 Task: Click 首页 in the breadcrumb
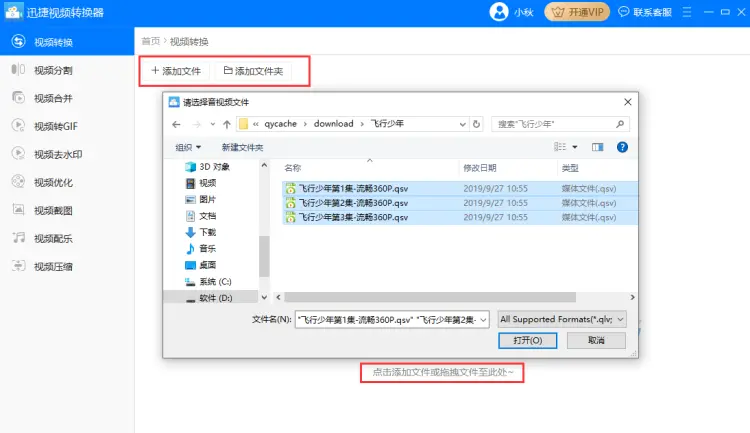coord(151,41)
